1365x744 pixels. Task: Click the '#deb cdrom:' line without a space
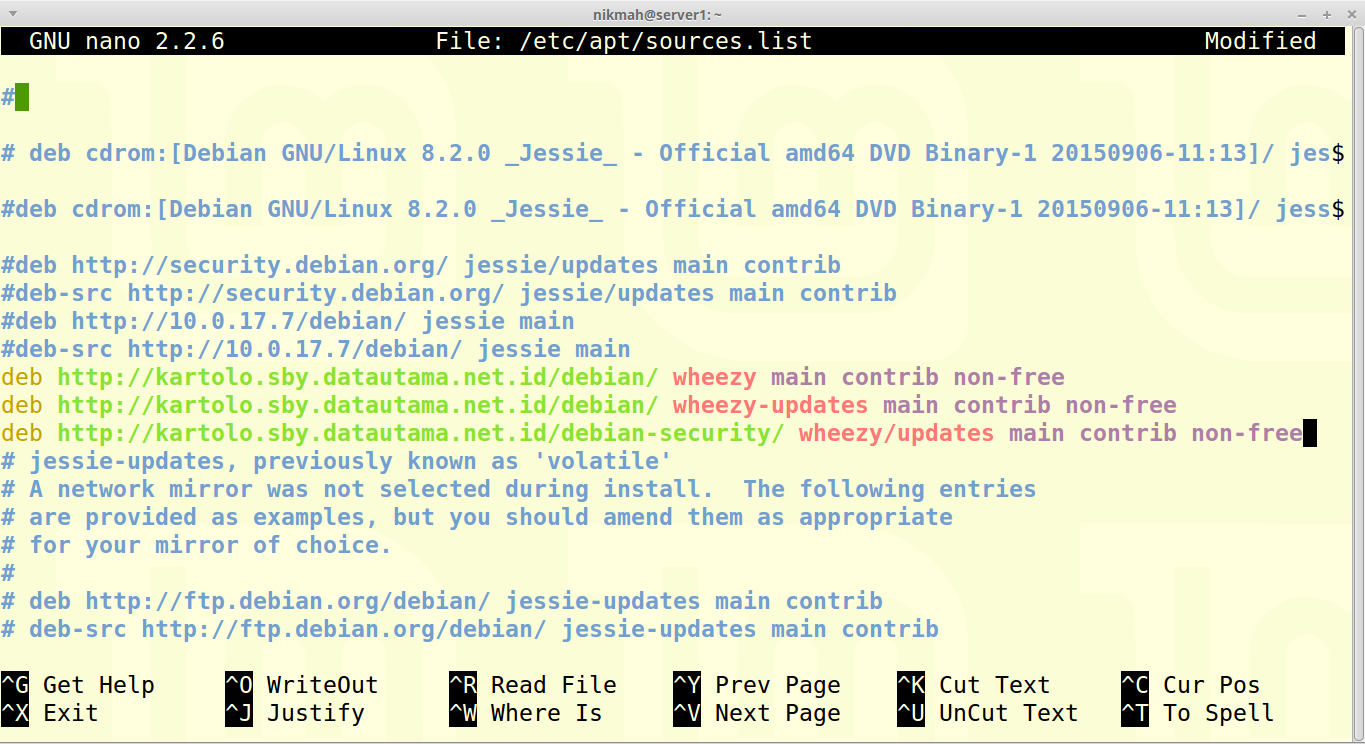click(x=673, y=209)
